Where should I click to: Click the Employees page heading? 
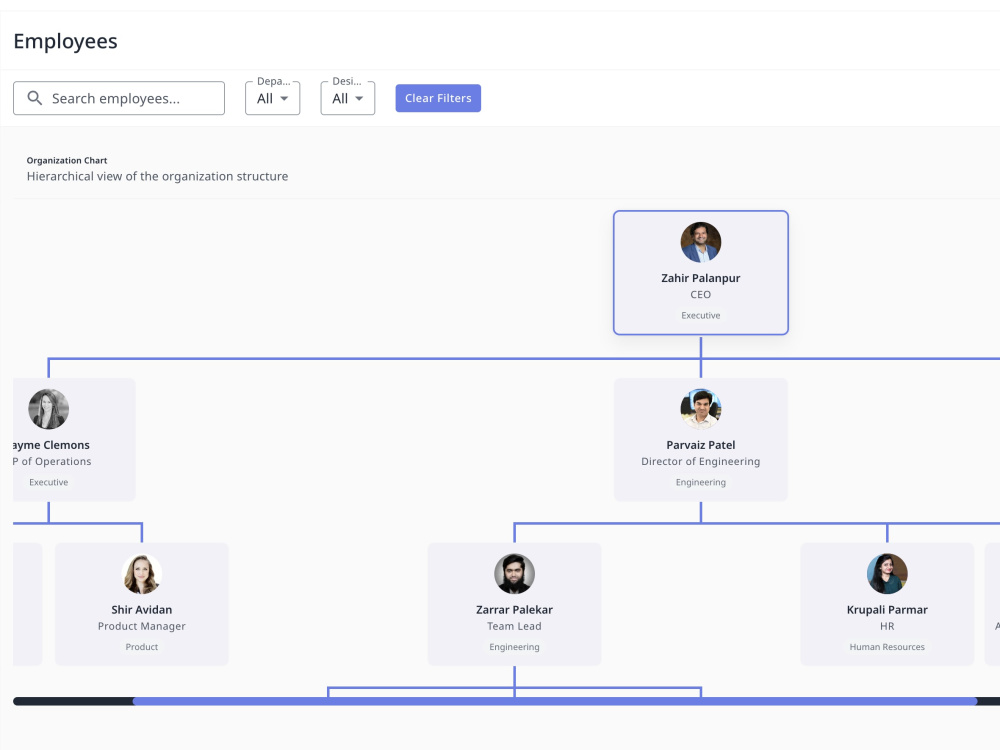66,41
